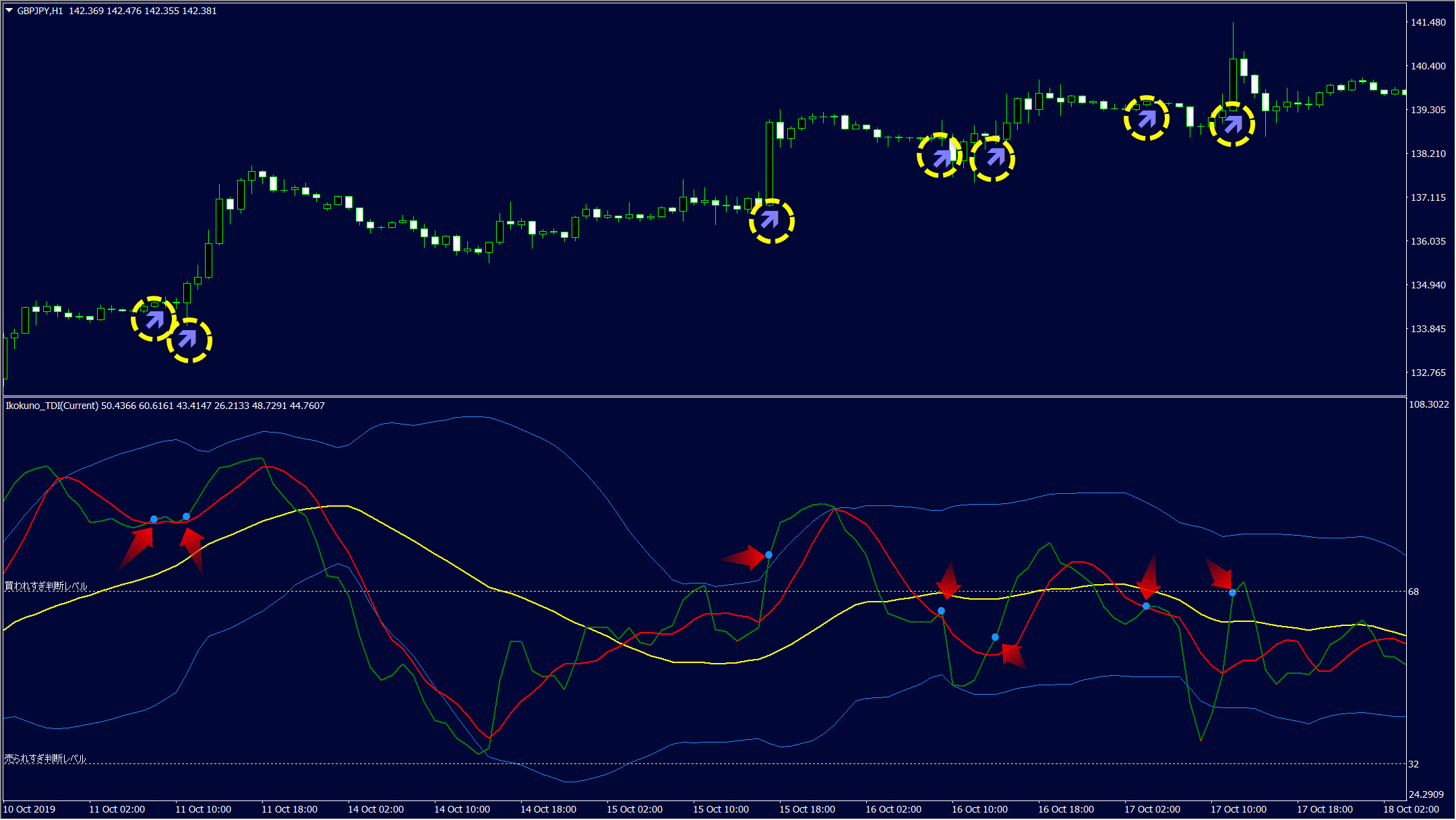Click the 売られすぎ判断レベル oversold level label

click(x=45, y=759)
